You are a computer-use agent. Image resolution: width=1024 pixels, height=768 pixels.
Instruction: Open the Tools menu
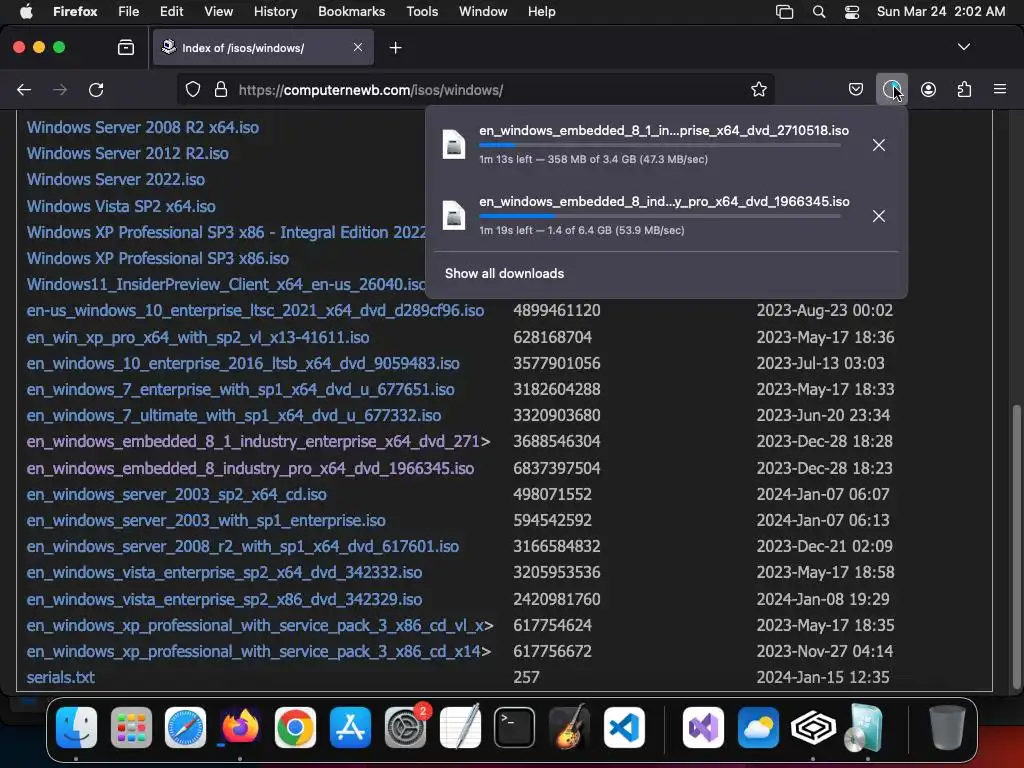tap(422, 12)
